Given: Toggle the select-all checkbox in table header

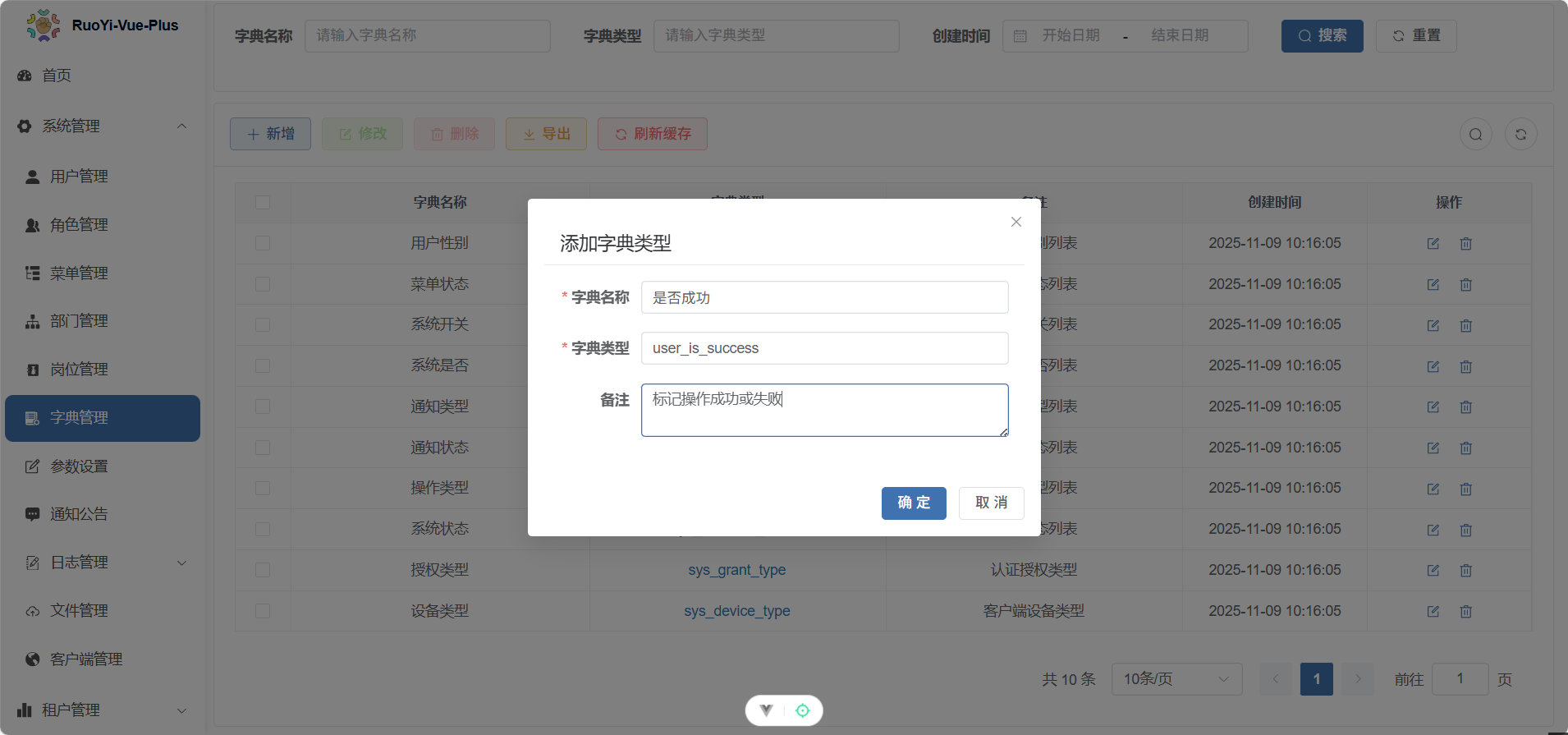Looking at the screenshot, I should pyautogui.click(x=263, y=202).
